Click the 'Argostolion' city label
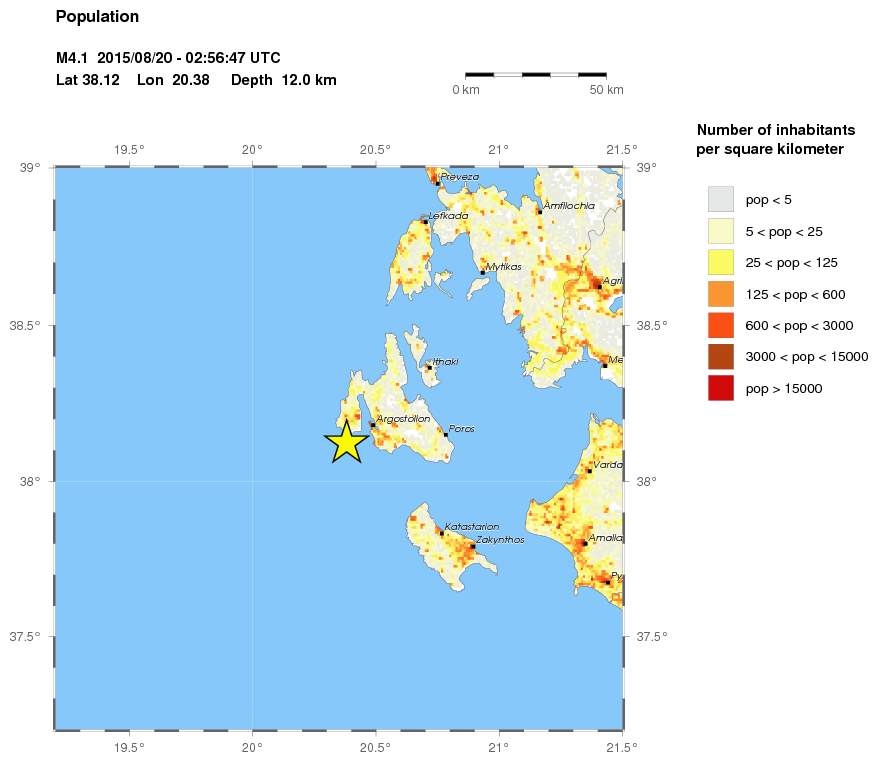Screen dimensions: 878x762 pyautogui.click(x=403, y=419)
